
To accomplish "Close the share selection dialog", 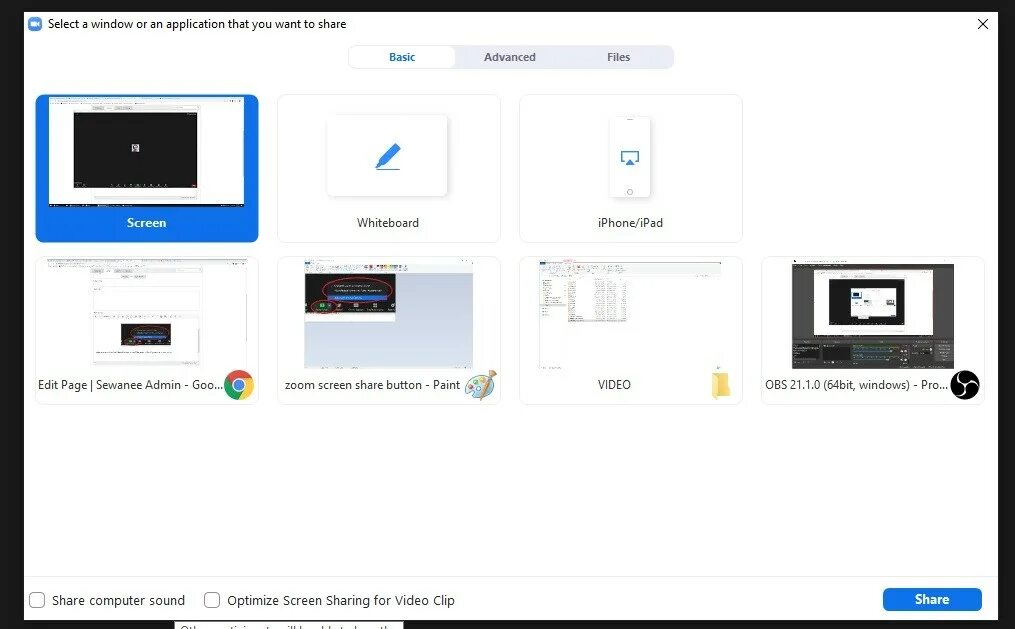I will pos(983,24).
